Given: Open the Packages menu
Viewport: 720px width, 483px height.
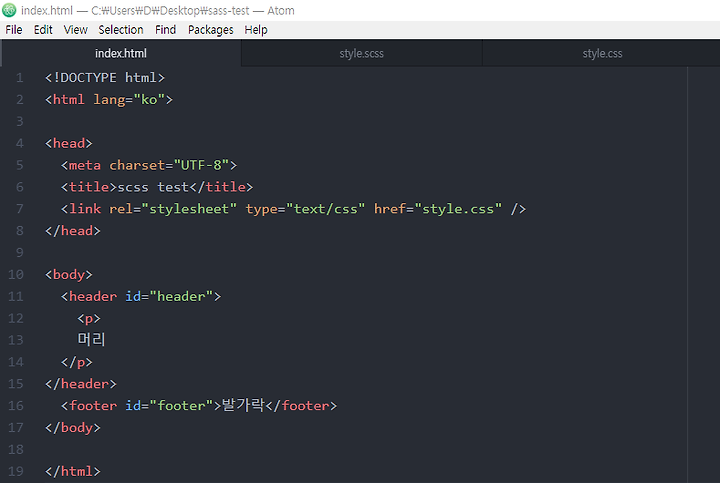Looking at the screenshot, I should [211, 30].
